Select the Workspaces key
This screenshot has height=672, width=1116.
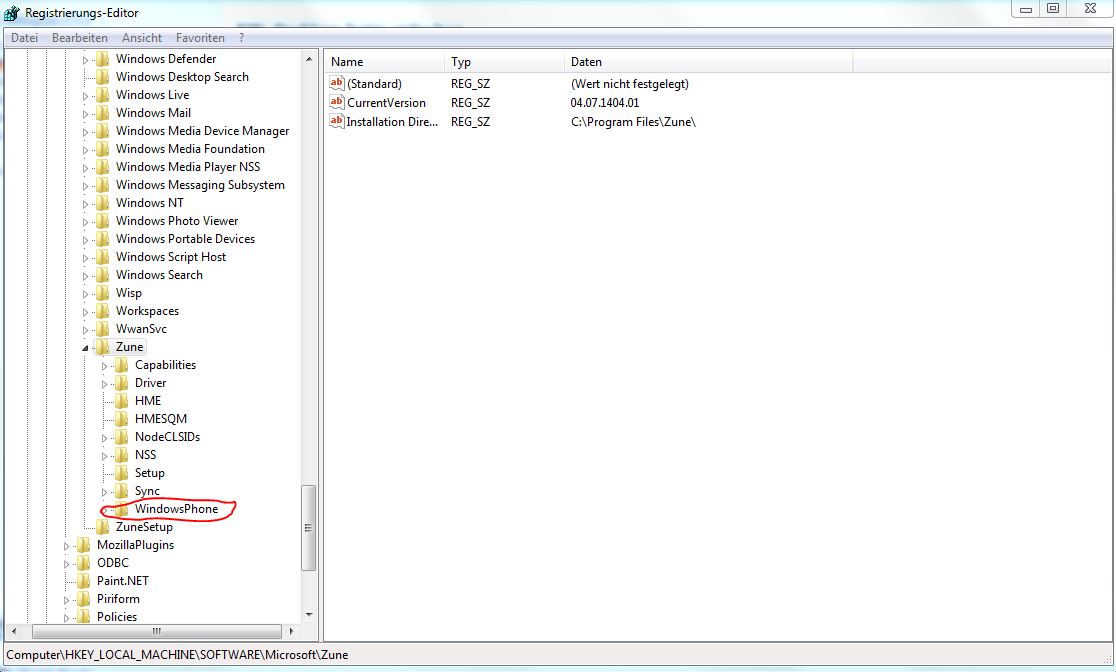(x=147, y=311)
